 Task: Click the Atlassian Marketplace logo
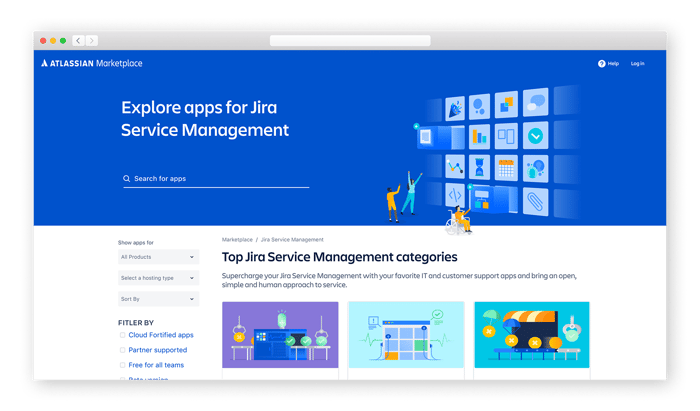[x=92, y=63]
